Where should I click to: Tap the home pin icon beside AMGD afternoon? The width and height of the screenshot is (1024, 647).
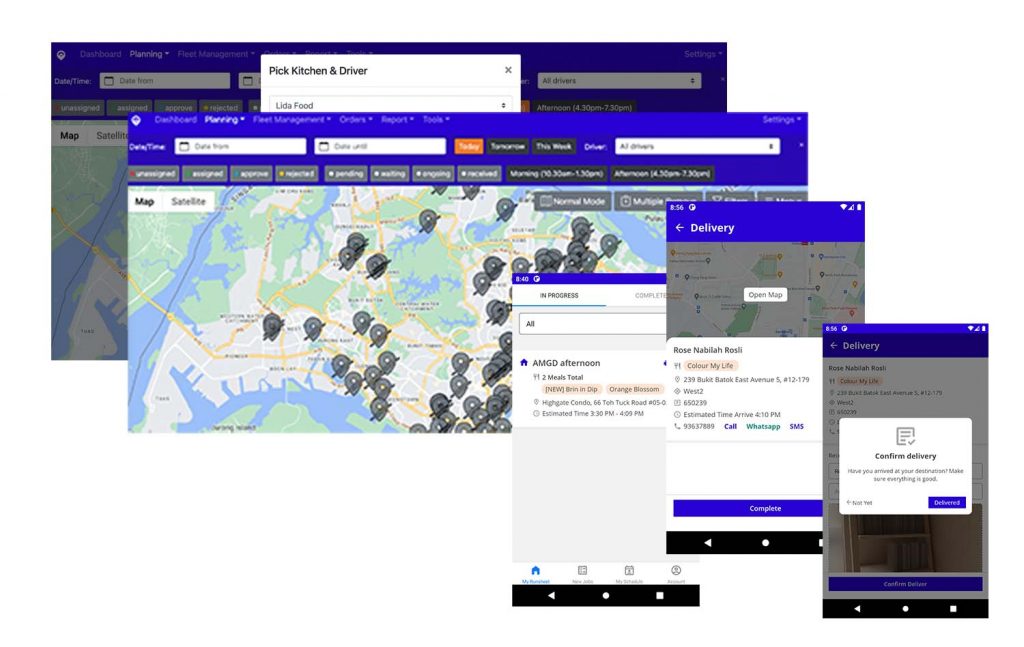point(525,363)
